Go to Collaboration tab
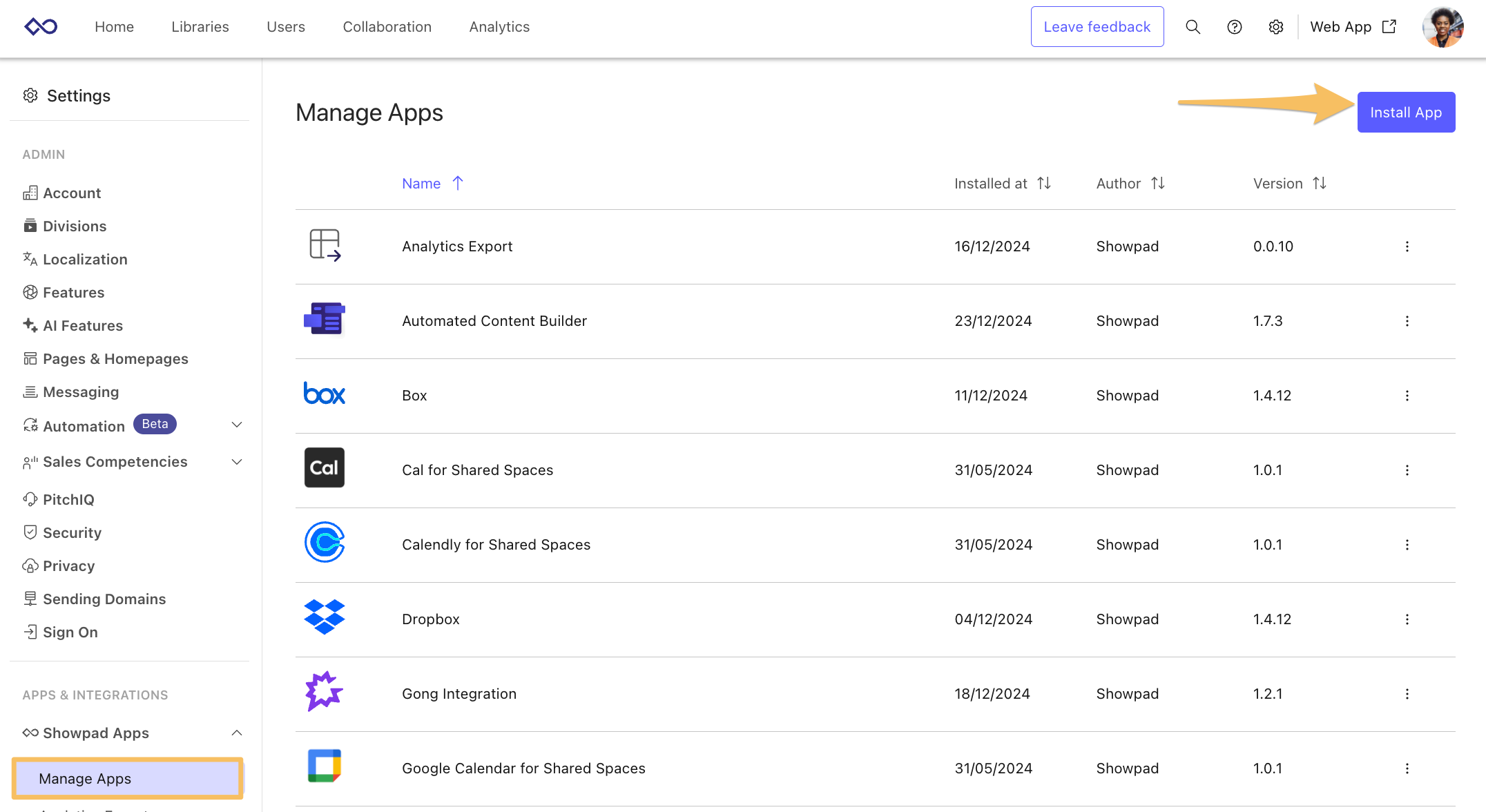This screenshot has width=1486, height=812. click(387, 27)
